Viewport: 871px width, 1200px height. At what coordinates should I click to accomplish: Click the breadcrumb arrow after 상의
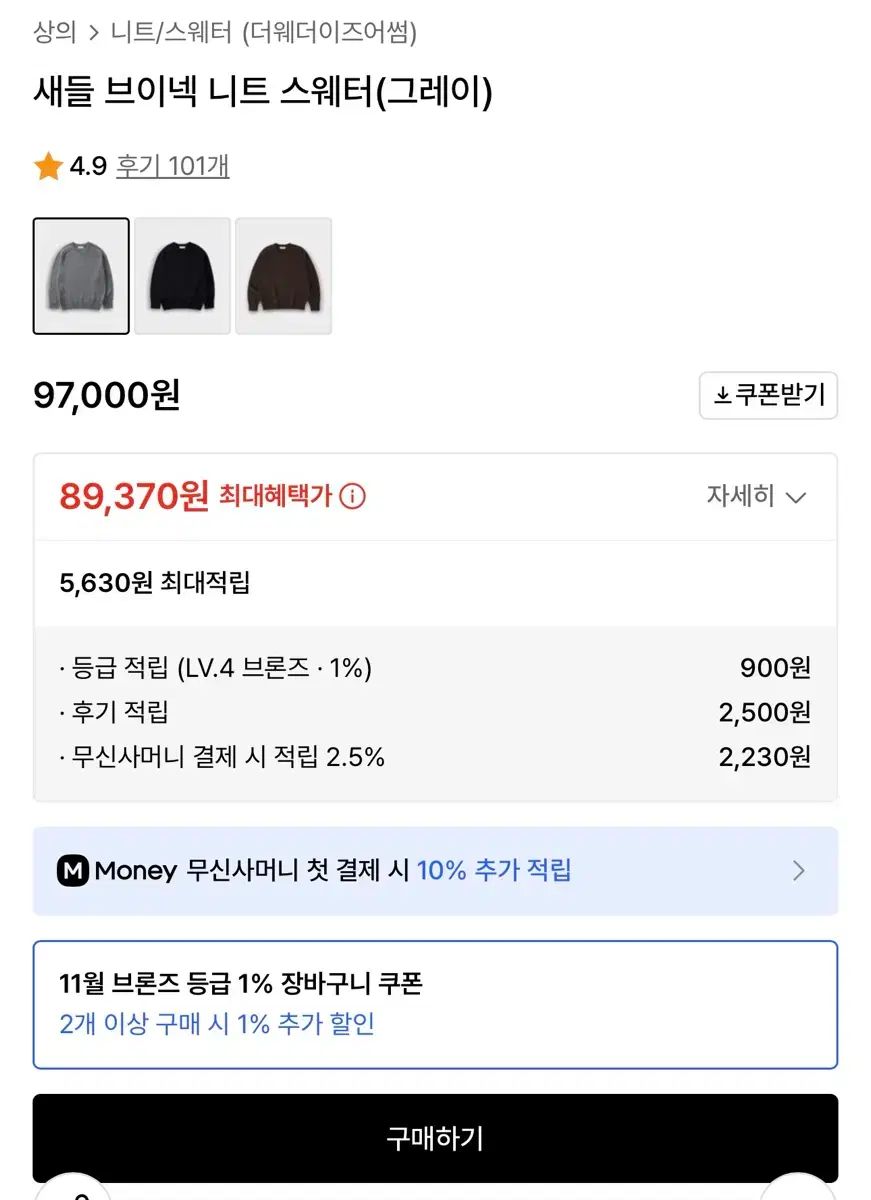pos(94,33)
